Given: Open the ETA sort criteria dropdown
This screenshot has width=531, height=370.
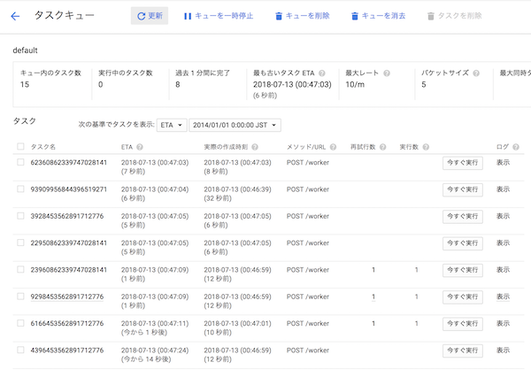Looking at the screenshot, I should pos(171,125).
